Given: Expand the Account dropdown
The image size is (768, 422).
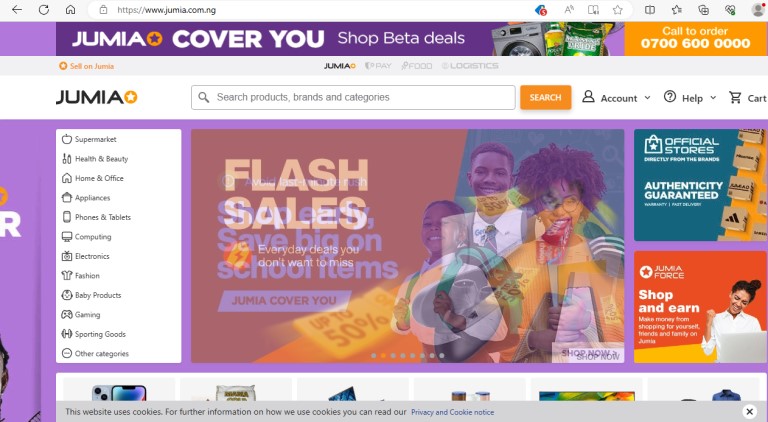Looking at the screenshot, I should click(x=616, y=98).
